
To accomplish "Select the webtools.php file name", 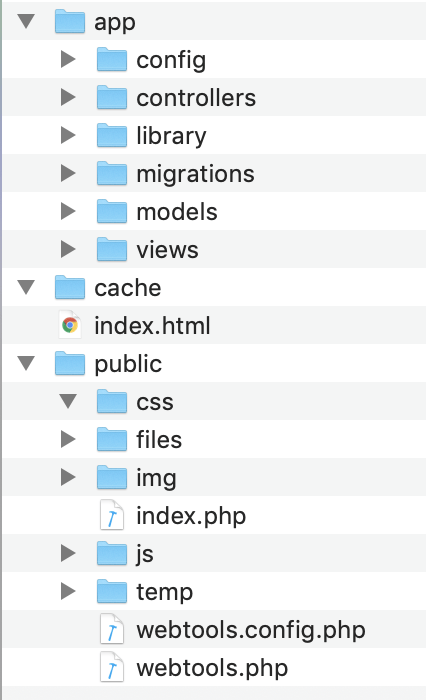I will (x=212, y=668).
